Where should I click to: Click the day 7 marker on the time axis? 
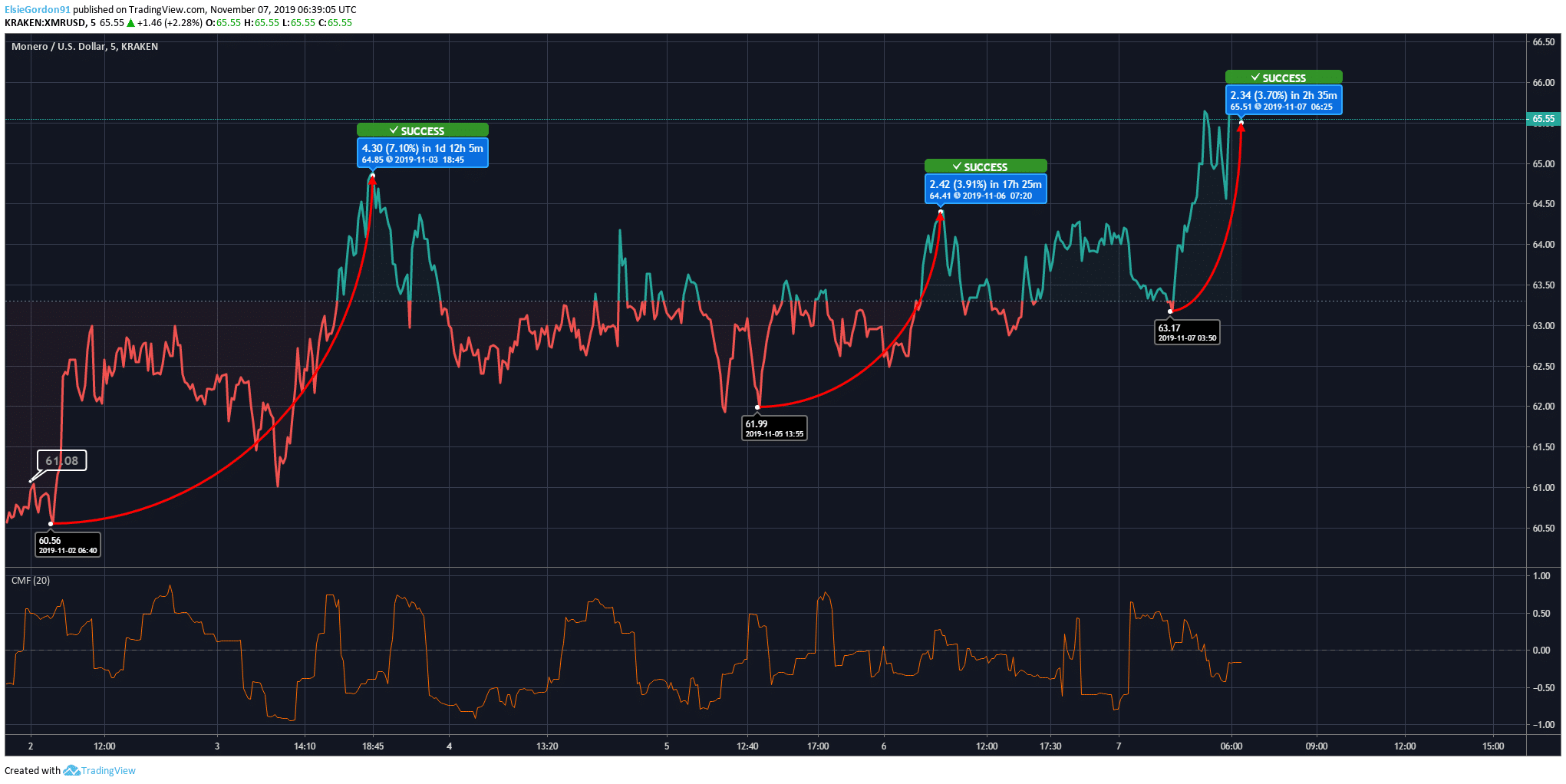pyautogui.click(x=1119, y=746)
